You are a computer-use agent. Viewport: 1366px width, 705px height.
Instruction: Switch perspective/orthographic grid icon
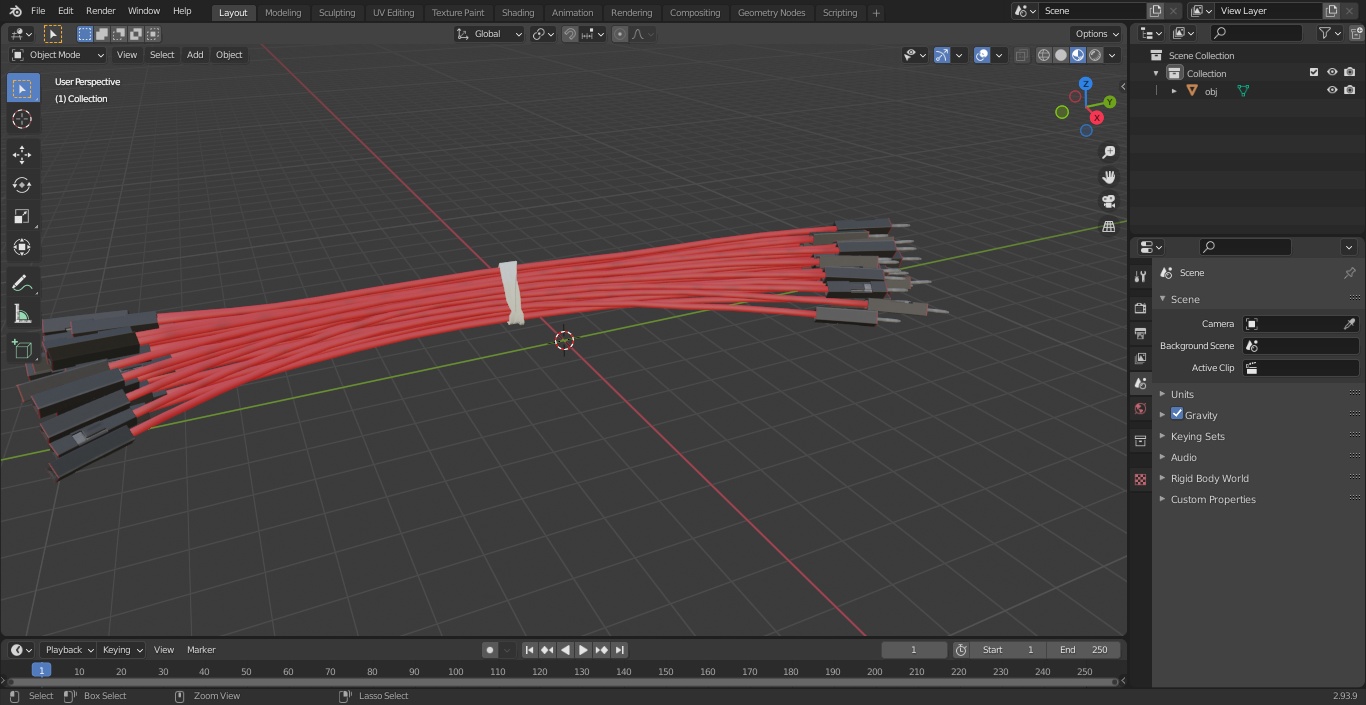click(x=1108, y=227)
